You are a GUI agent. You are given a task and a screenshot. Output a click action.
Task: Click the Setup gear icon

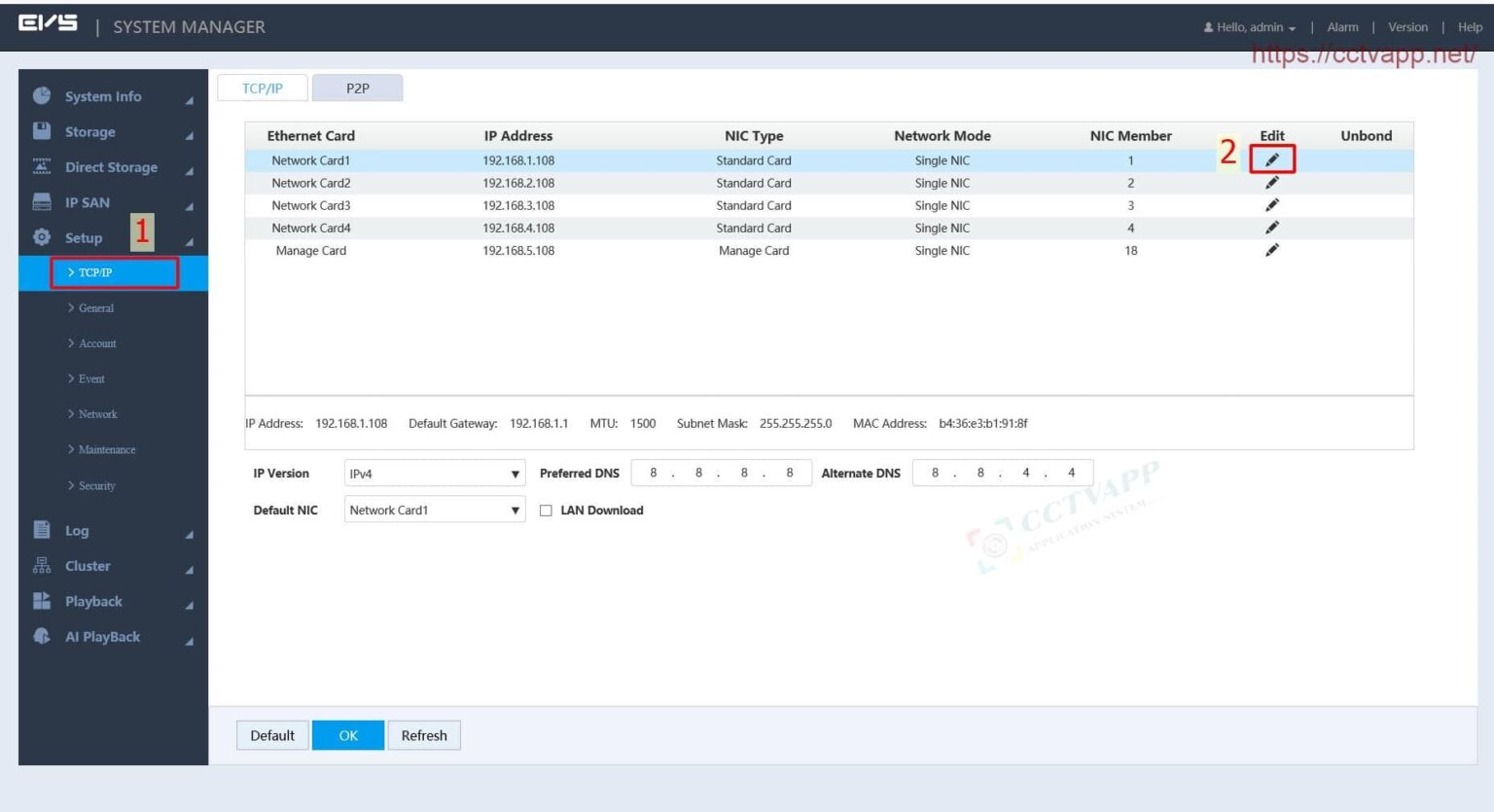tap(41, 237)
